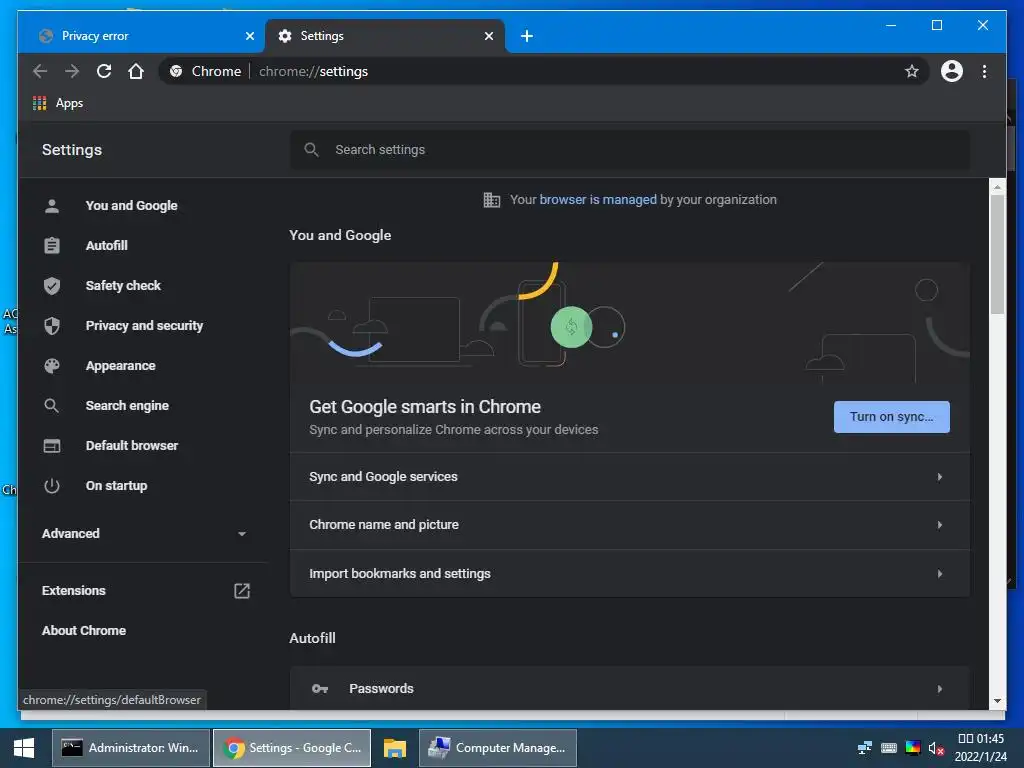Open a new tab with the plus button
This screenshot has height=768, width=1024.
pyautogui.click(x=527, y=36)
